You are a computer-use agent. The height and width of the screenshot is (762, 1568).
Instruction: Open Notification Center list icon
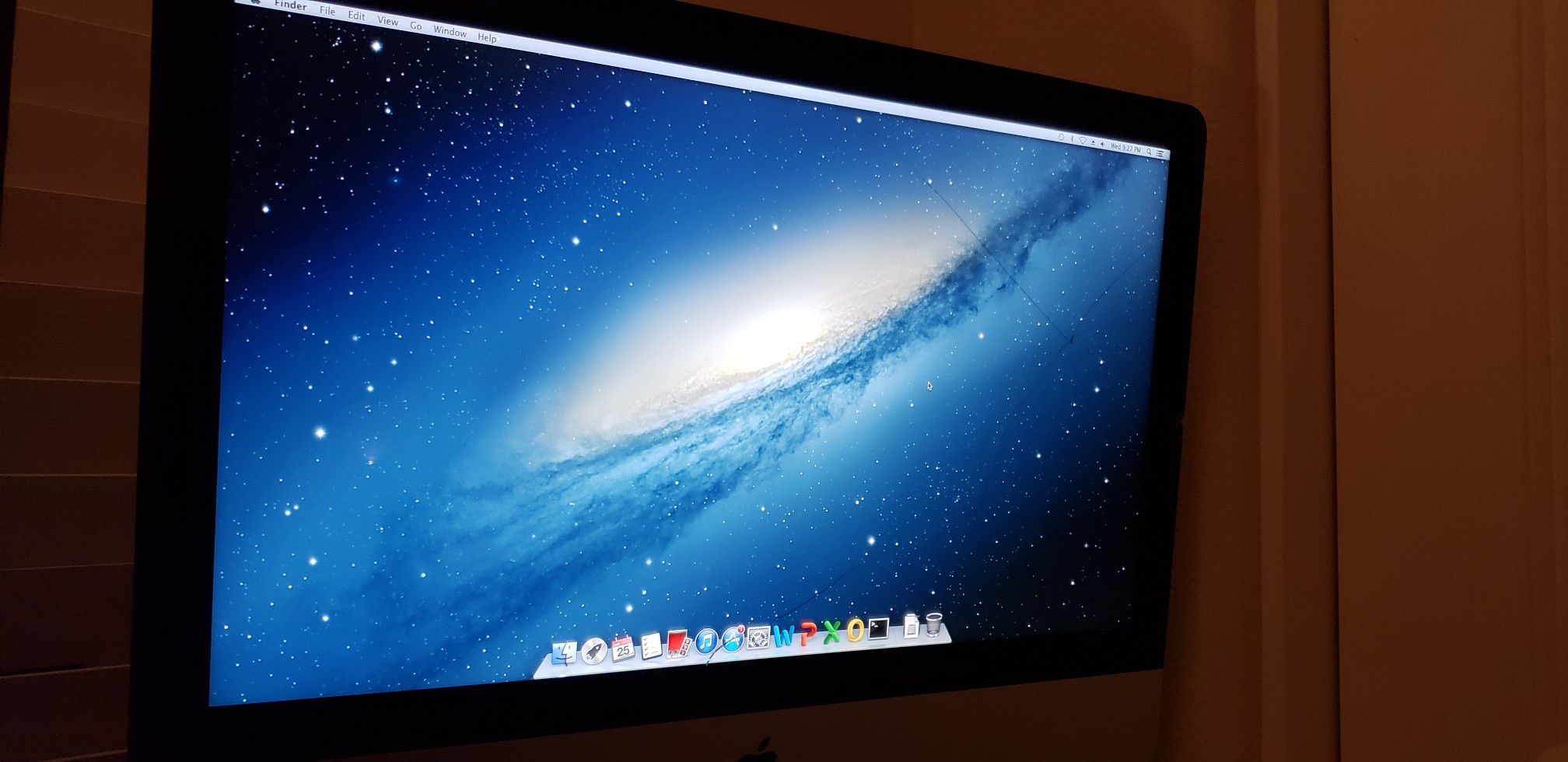pos(1160,153)
